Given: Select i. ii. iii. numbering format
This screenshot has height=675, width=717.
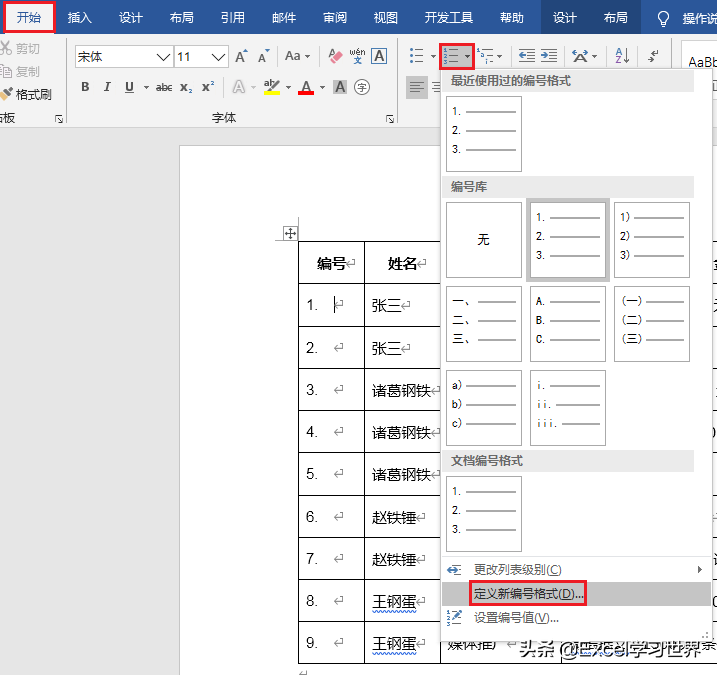Looking at the screenshot, I should pyautogui.click(x=567, y=408).
